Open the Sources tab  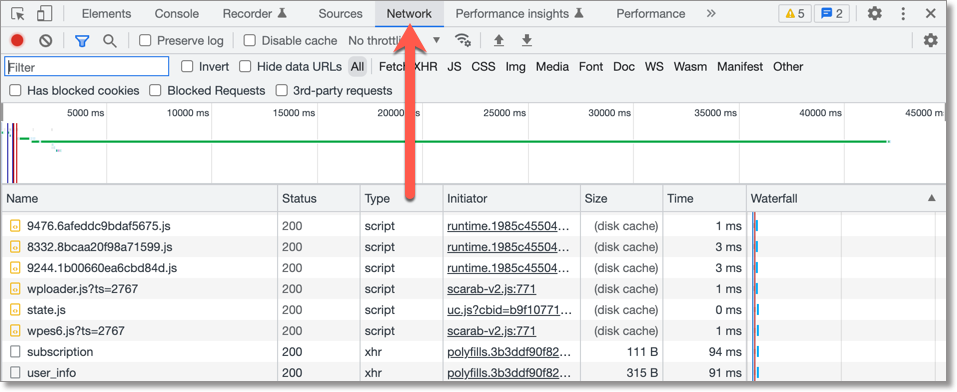[341, 13]
